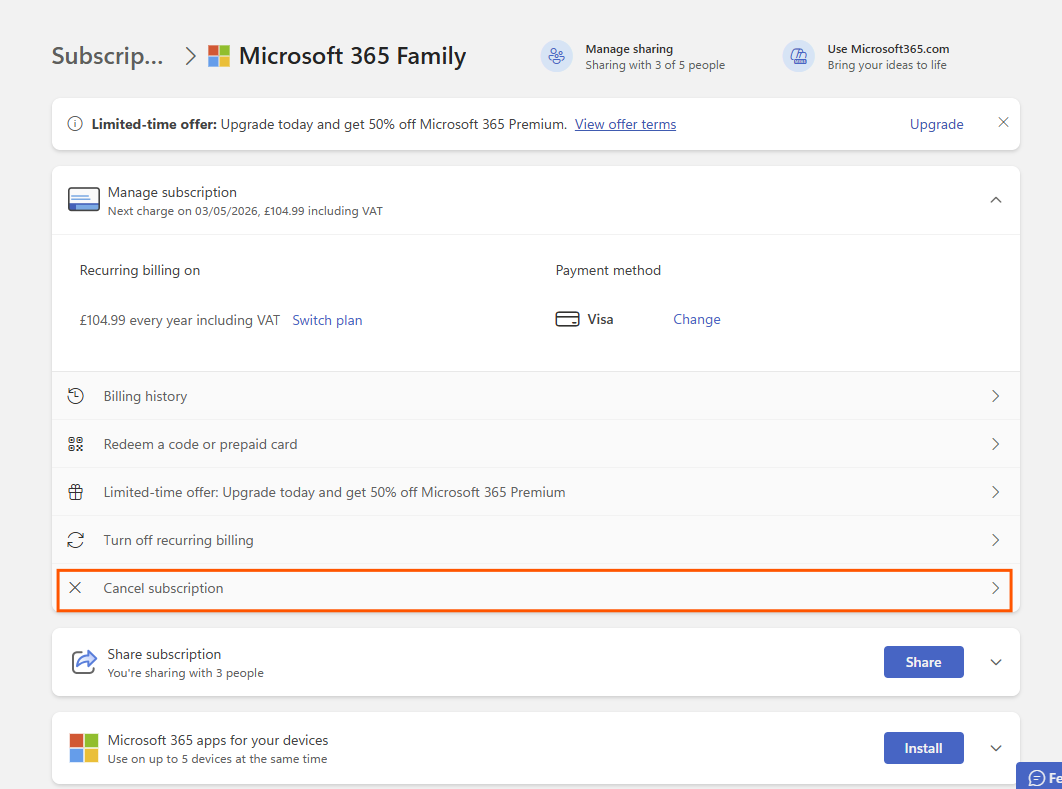This screenshot has width=1062, height=789.
Task: Open Redeem a code row chevron
Action: tap(996, 444)
